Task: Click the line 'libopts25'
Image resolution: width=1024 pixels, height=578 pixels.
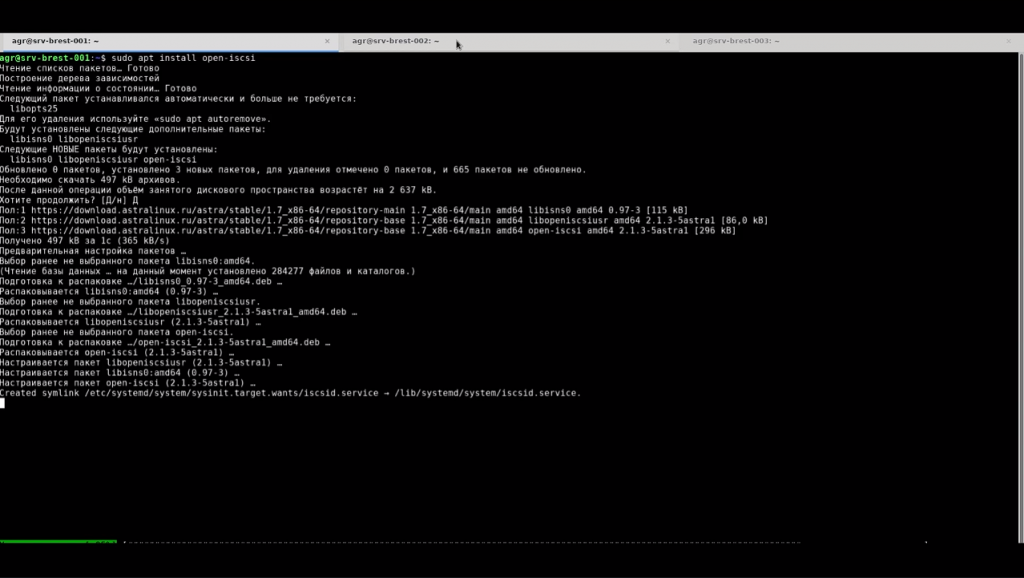Action: 34,108
